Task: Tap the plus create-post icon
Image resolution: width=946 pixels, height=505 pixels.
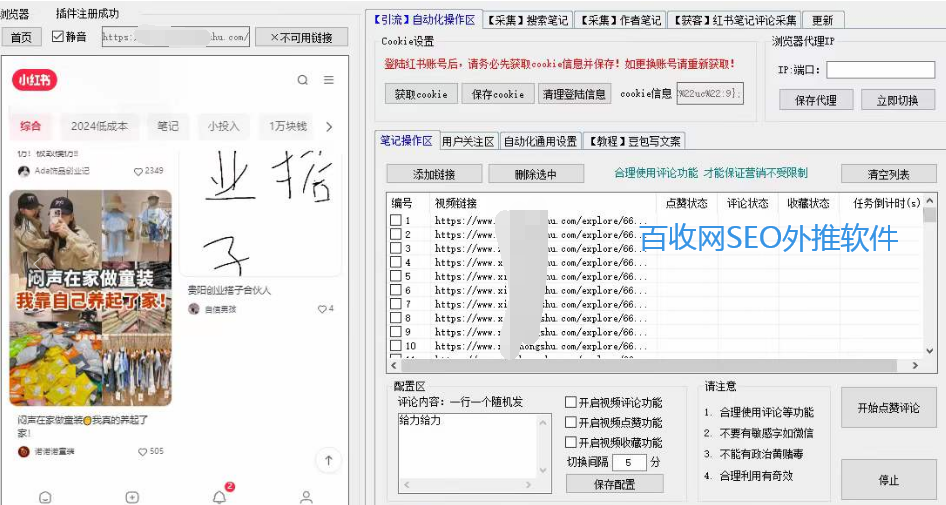Action: pyautogui.click(x=132, y=497)
